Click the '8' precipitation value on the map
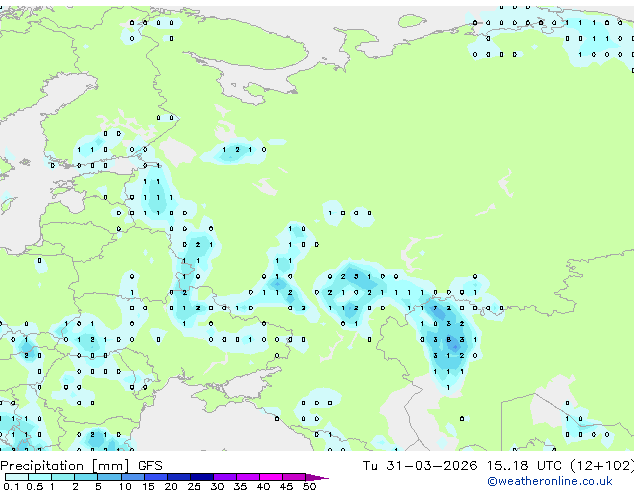 pyautogui.click(x=448, y=340)
